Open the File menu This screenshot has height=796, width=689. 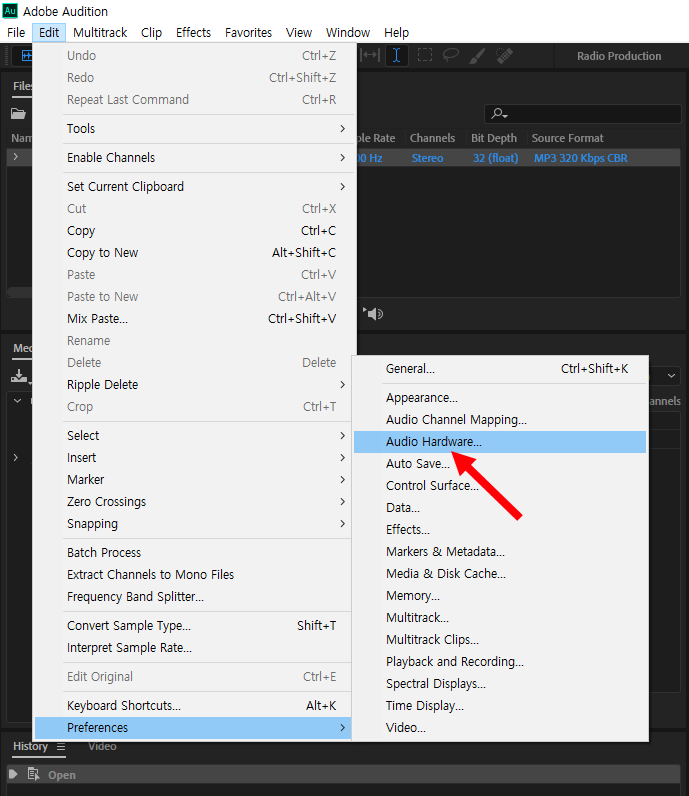(16, 32)
